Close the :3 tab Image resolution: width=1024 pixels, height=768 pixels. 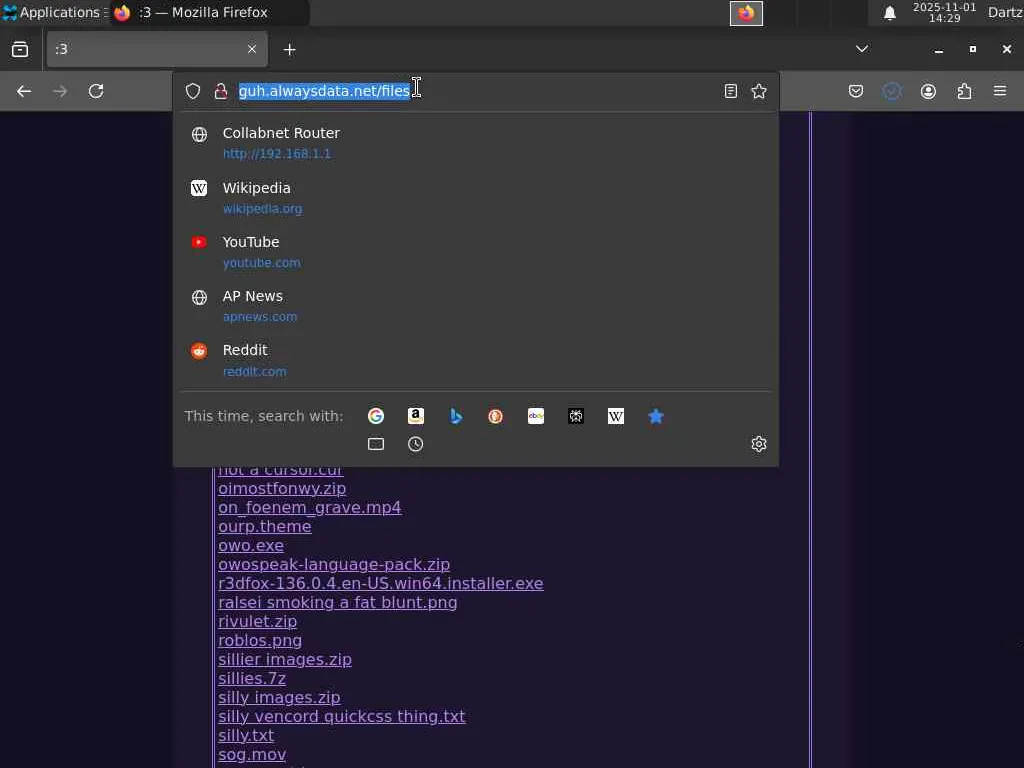[252, 49]
